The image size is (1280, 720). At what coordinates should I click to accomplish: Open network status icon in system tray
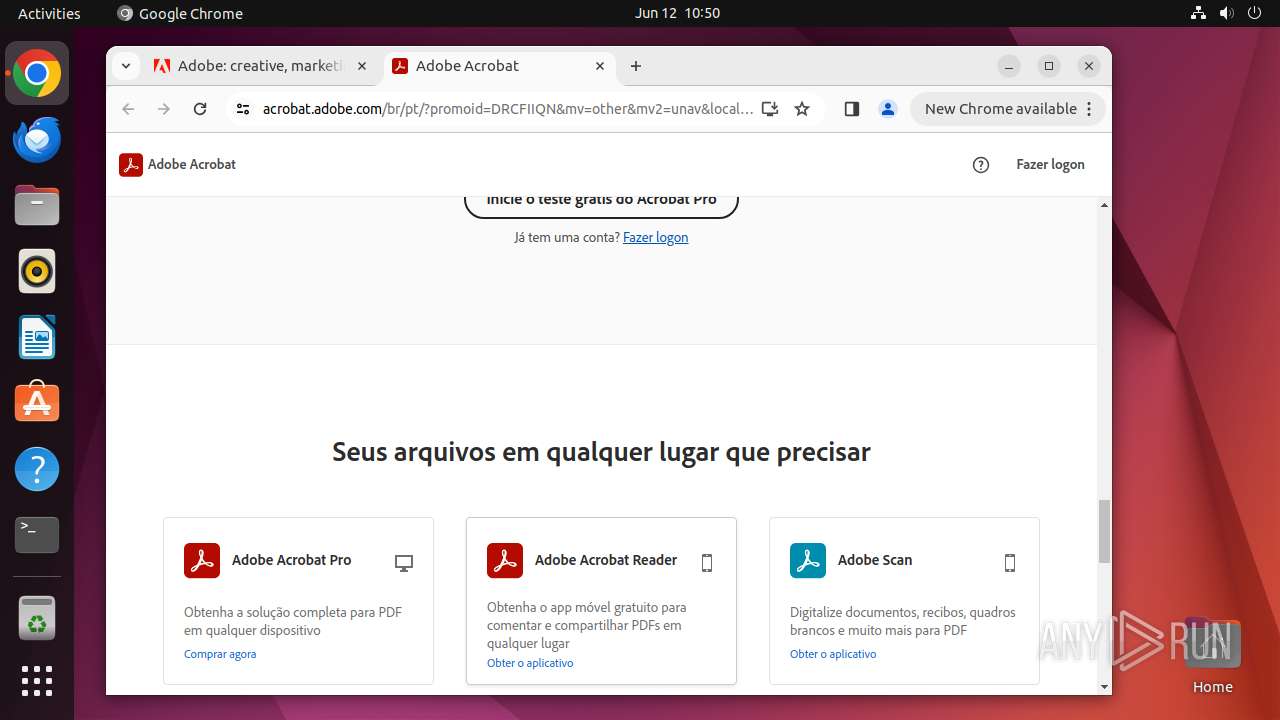1198,13
